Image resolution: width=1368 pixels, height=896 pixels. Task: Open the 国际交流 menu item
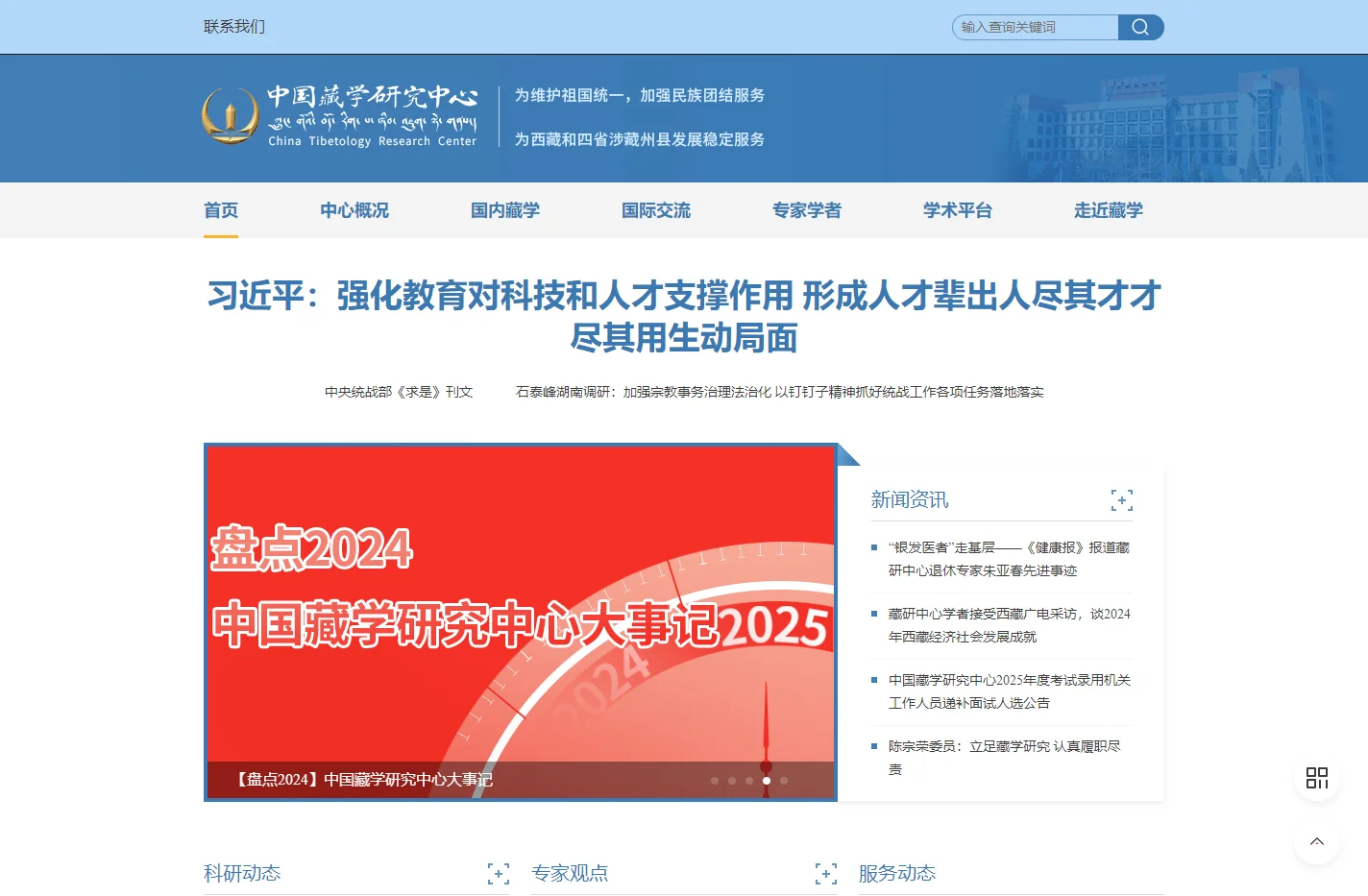656,210
